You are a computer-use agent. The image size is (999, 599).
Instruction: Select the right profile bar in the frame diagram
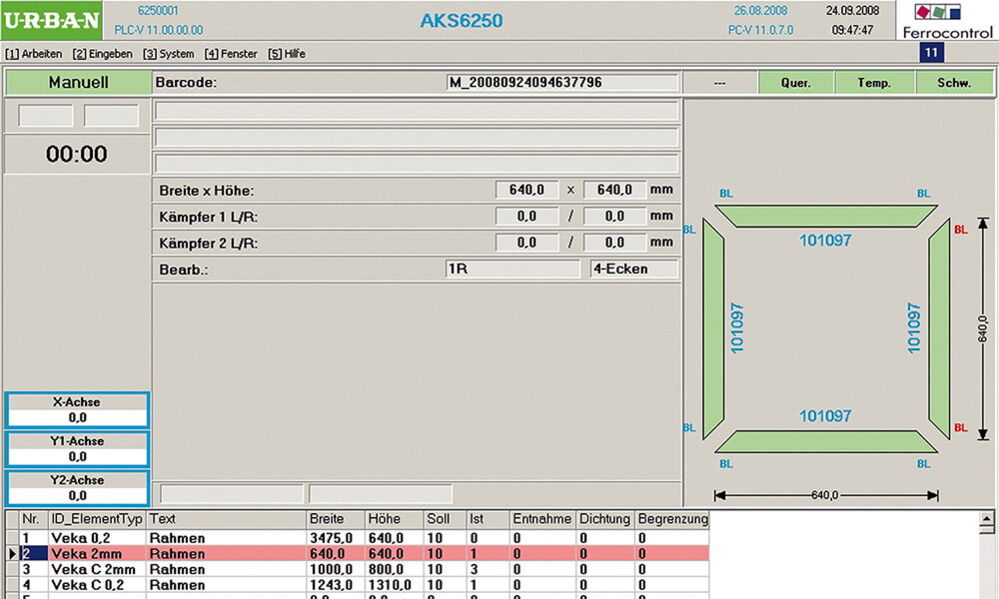click(x=939, y=328)
